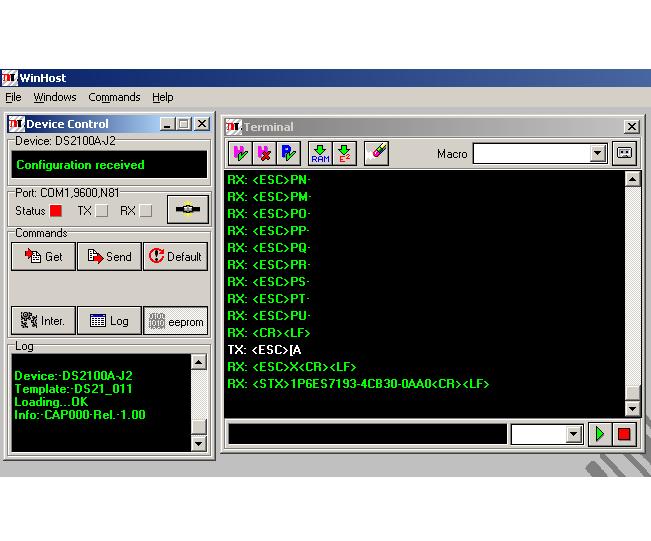651x541 pixels.
Task: Click the red stop button
Action: click(x=625, y=434)
